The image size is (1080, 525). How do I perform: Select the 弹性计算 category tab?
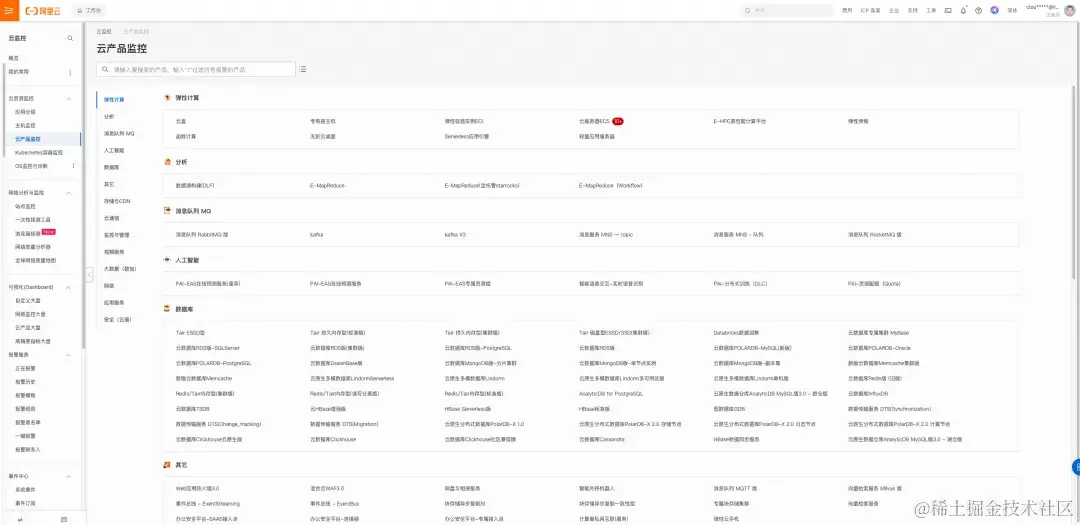[114, 100]
